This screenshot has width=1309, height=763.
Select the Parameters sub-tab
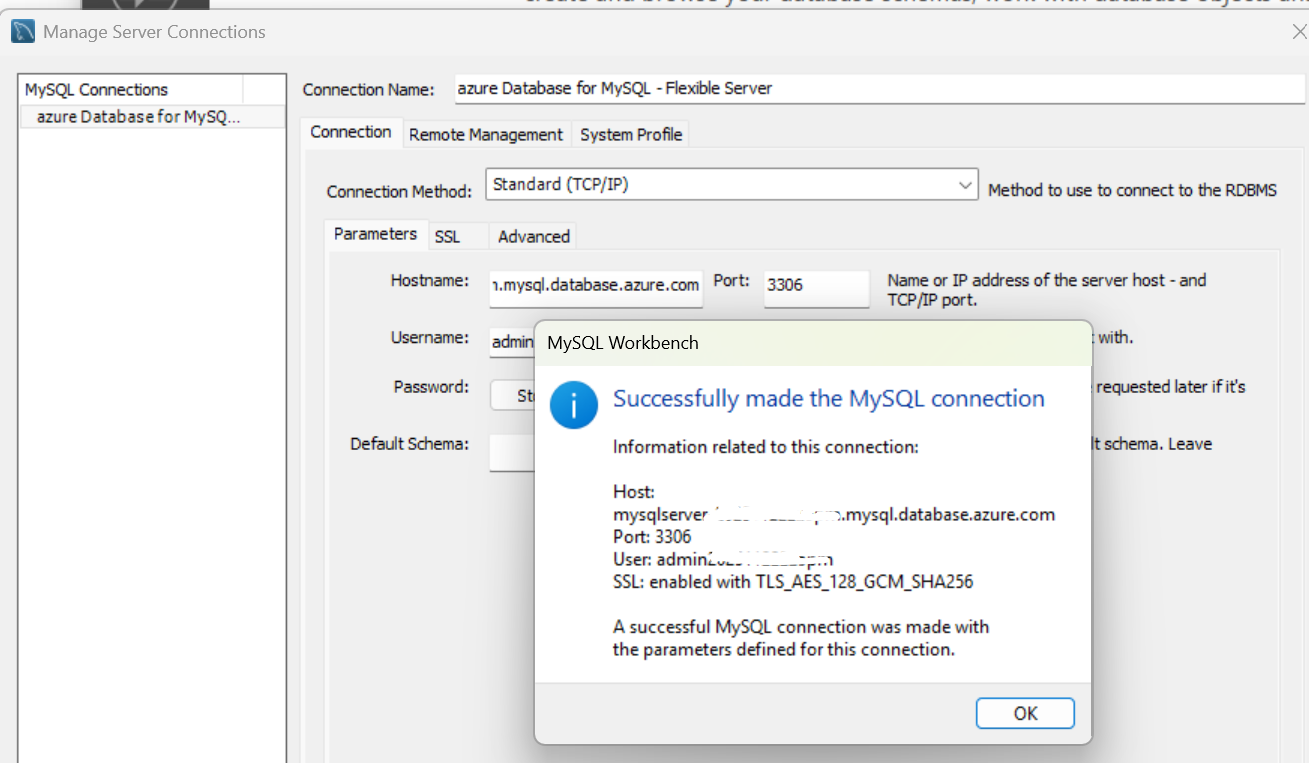point(375,234)
